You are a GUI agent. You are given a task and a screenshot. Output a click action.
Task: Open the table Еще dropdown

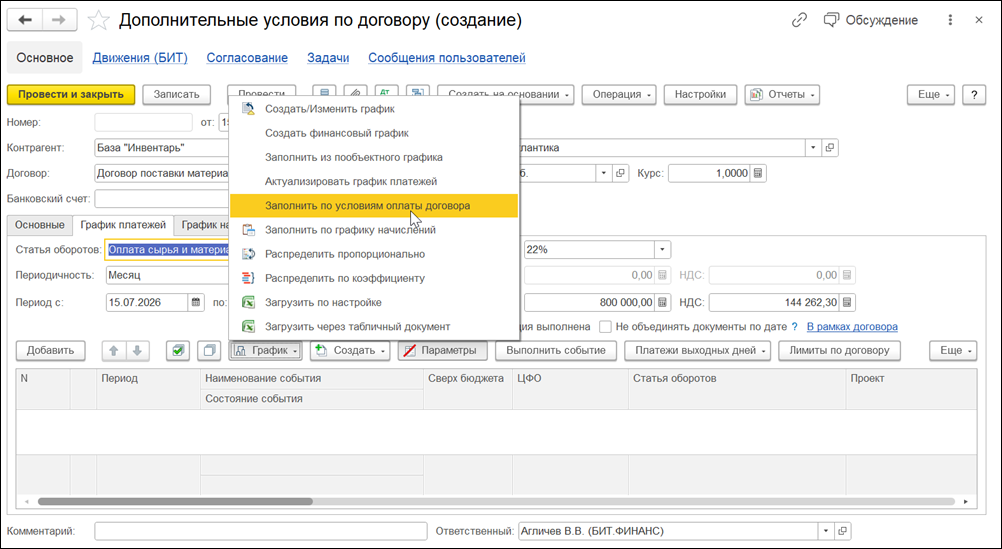[953, 350]
